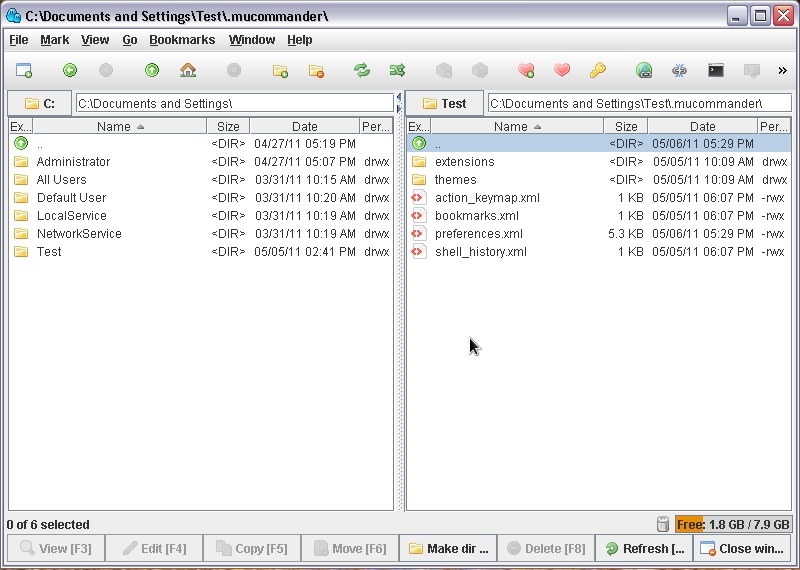Click the right panel location field

click(640, 104)
